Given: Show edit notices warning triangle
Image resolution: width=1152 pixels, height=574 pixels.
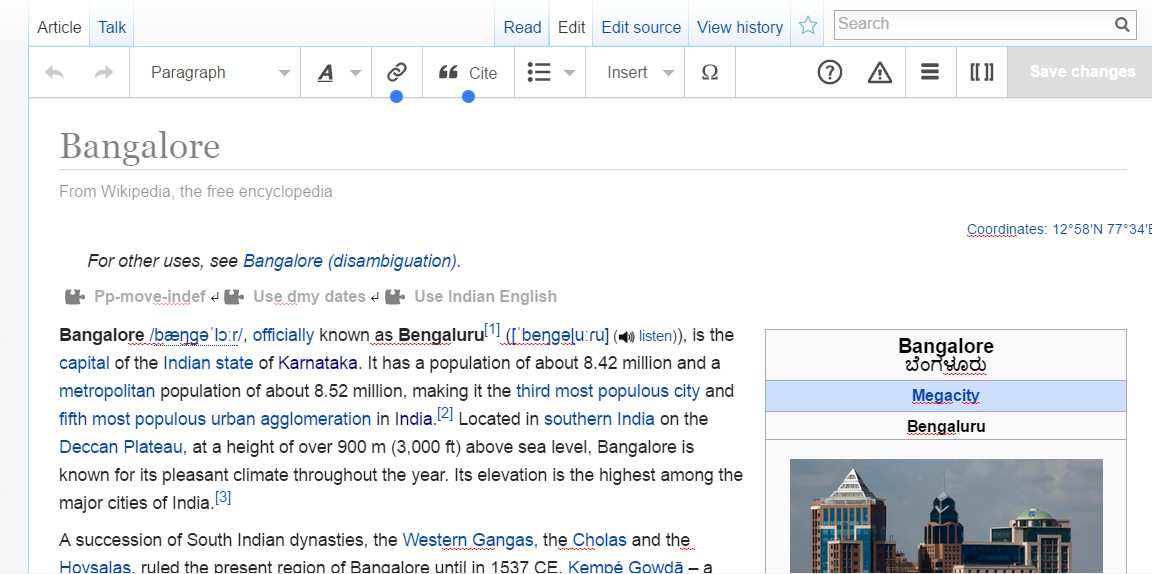Looking at the screenshot, I should tap(879, 72).
